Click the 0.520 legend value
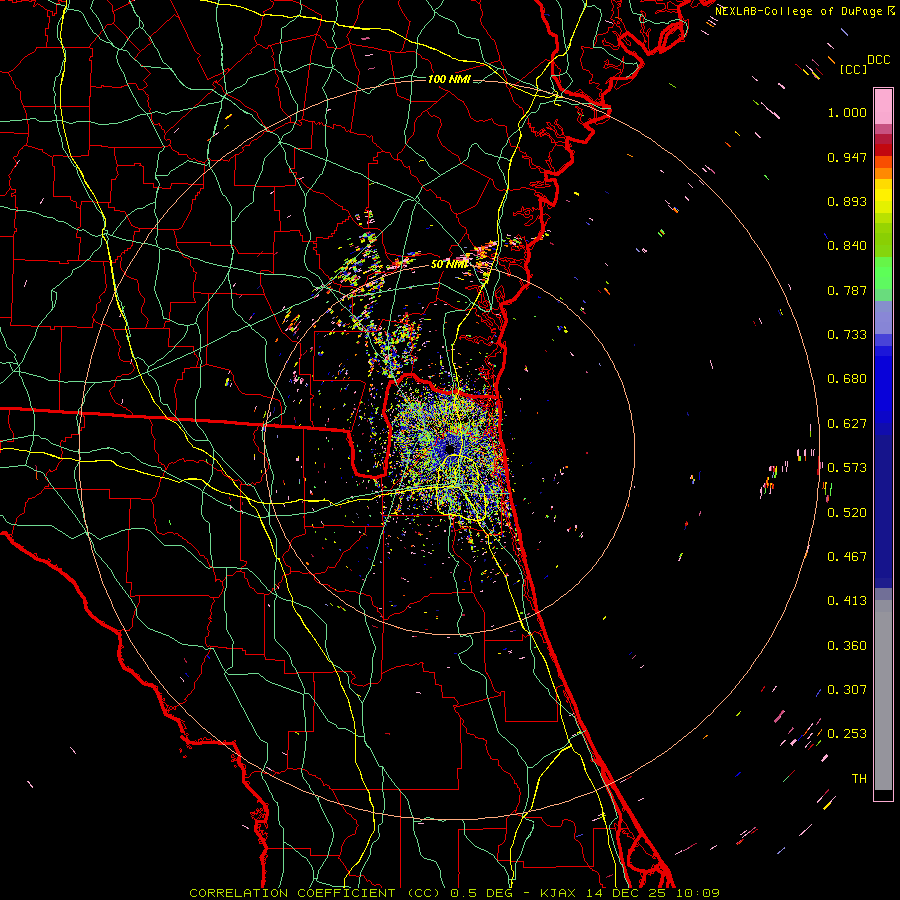900x900 pixels. click(847, 513)
